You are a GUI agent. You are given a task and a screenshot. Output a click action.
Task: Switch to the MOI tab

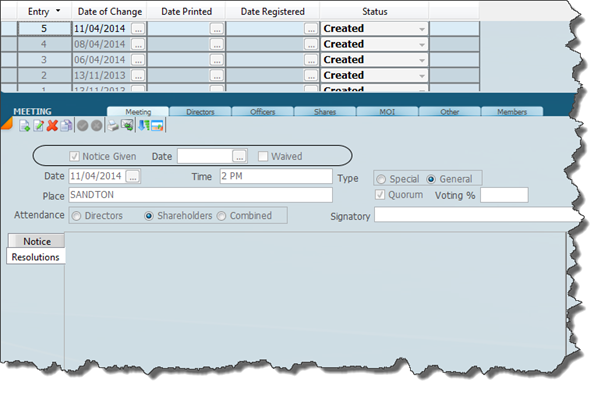point(388,112)
